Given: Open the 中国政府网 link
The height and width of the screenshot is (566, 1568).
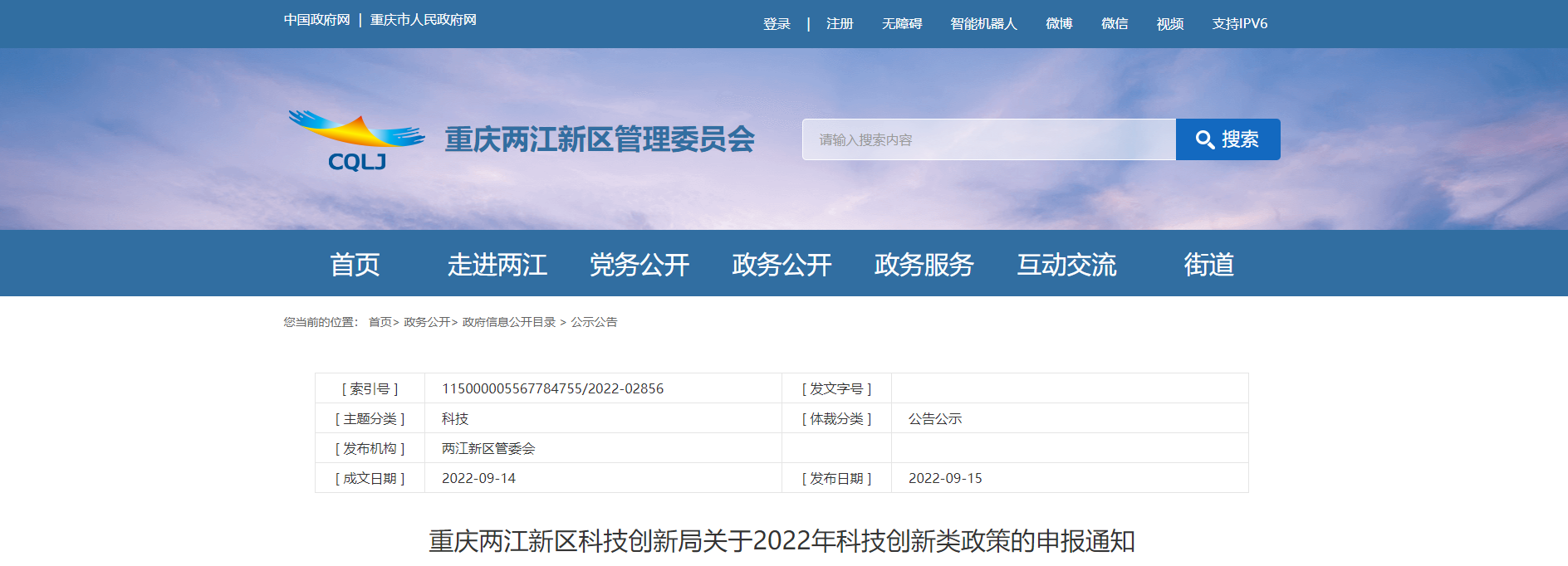Looking at the screenshot, I should click(x=316, y=20).
